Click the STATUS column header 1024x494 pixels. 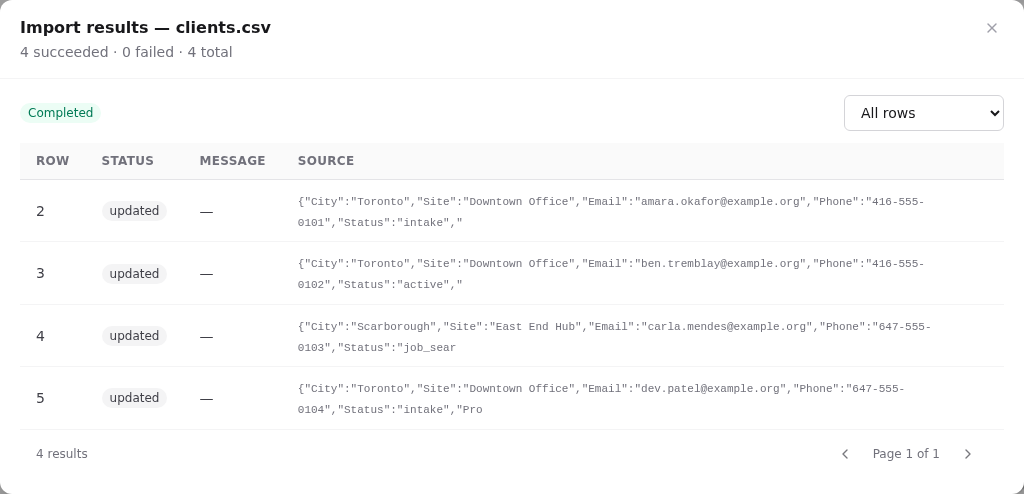(127, 161)
